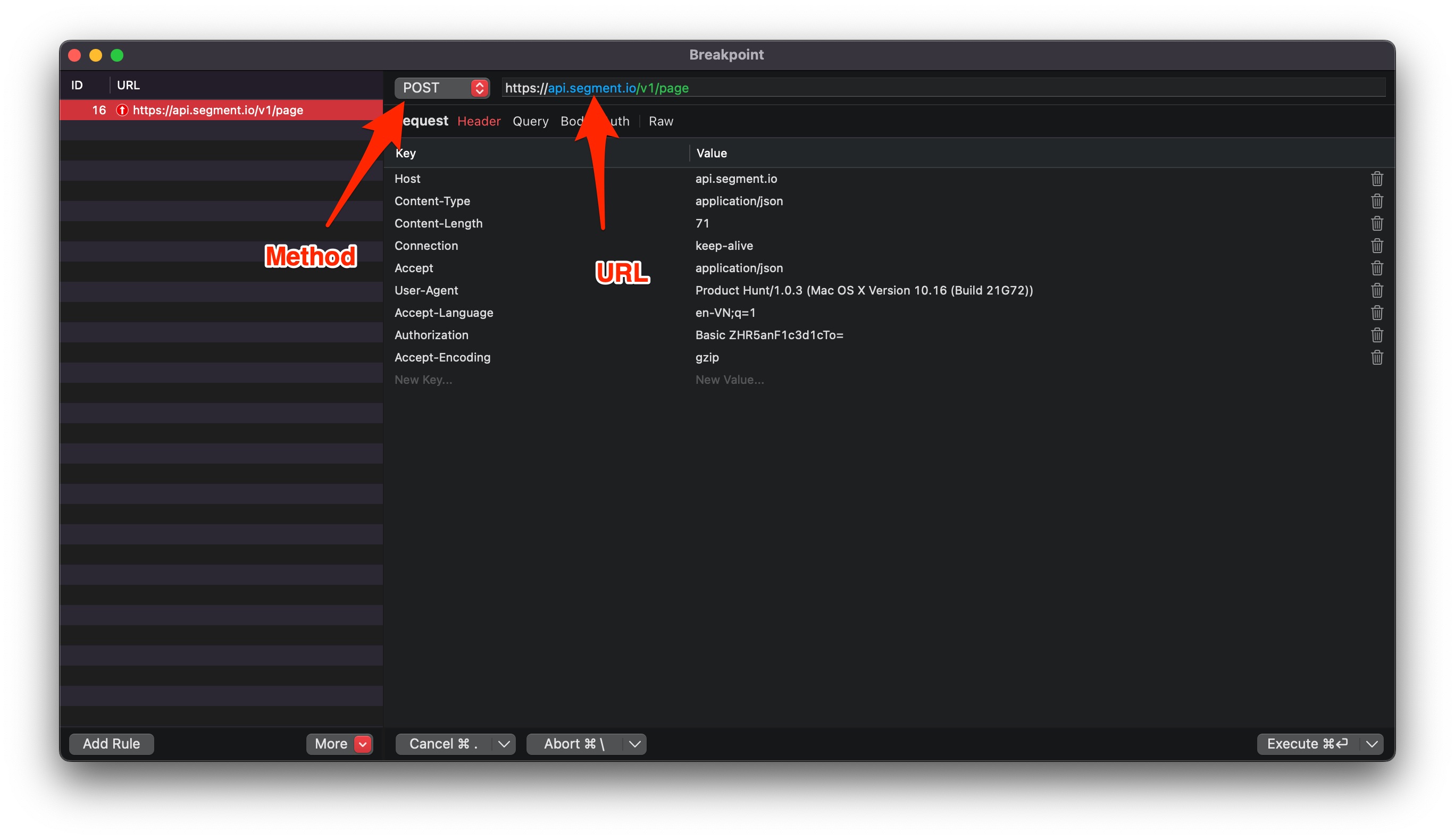Image resolution: width=1455 pixels, height=840 pixels.
Task: Expand the Cancel button options arrow
Action: (504, 744)
